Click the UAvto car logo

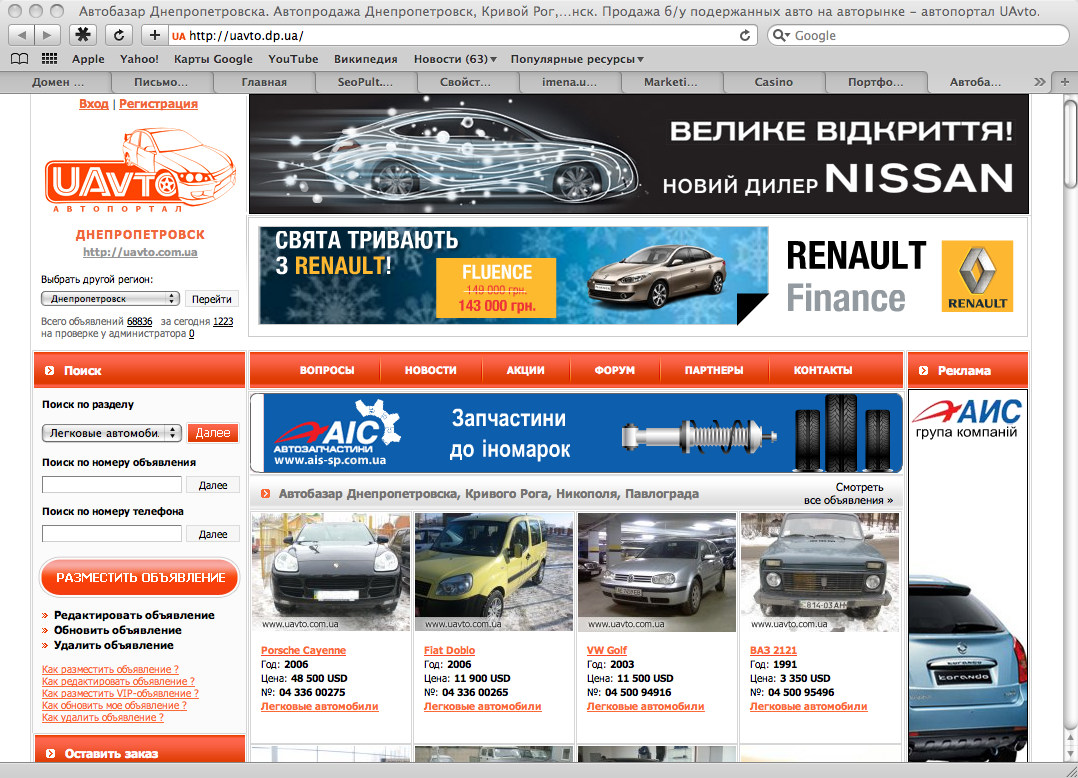[x=140, y=170]
